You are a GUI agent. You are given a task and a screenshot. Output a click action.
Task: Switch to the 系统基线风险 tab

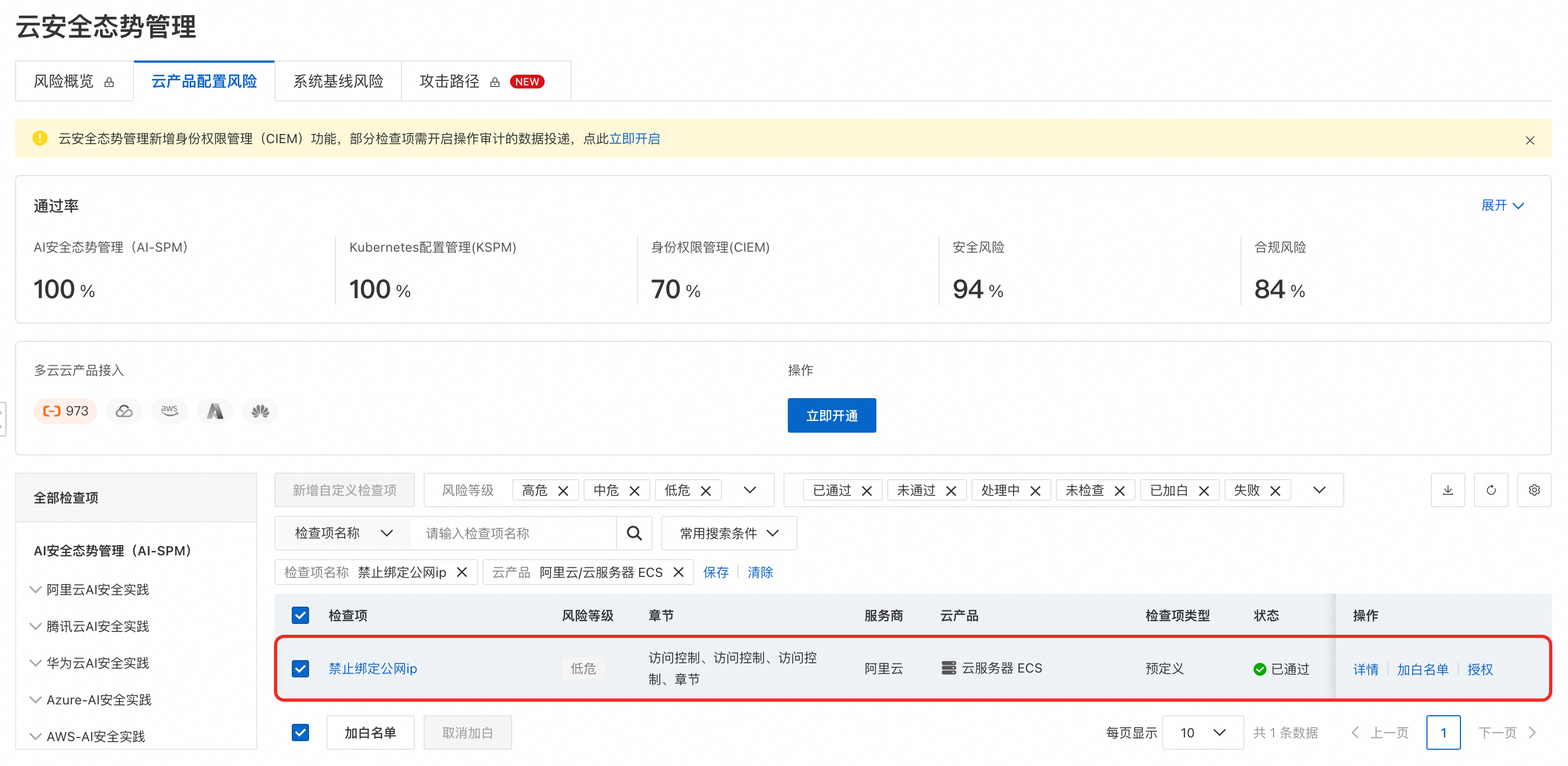338,81
